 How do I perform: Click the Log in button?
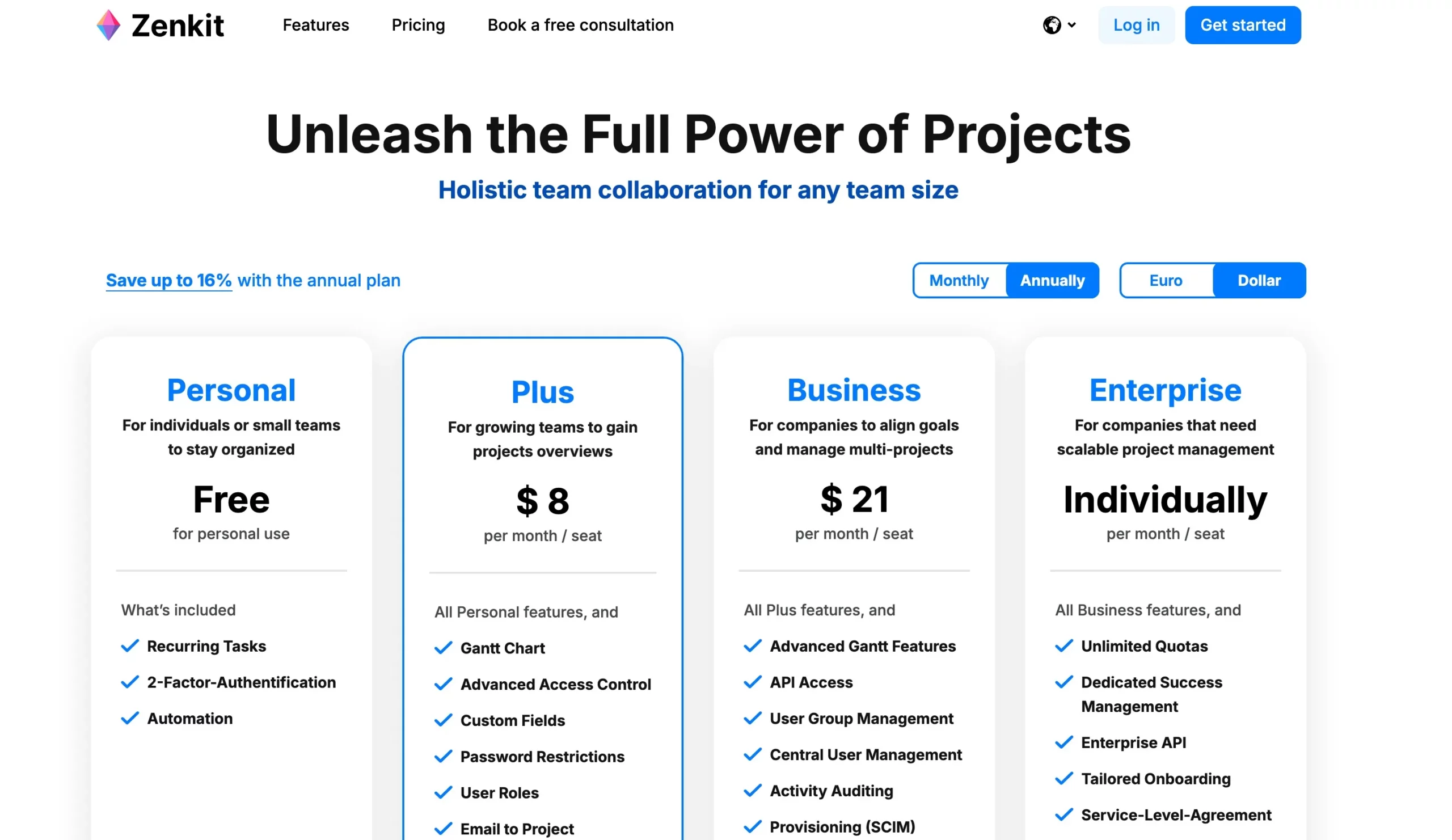pos(1137,25)
